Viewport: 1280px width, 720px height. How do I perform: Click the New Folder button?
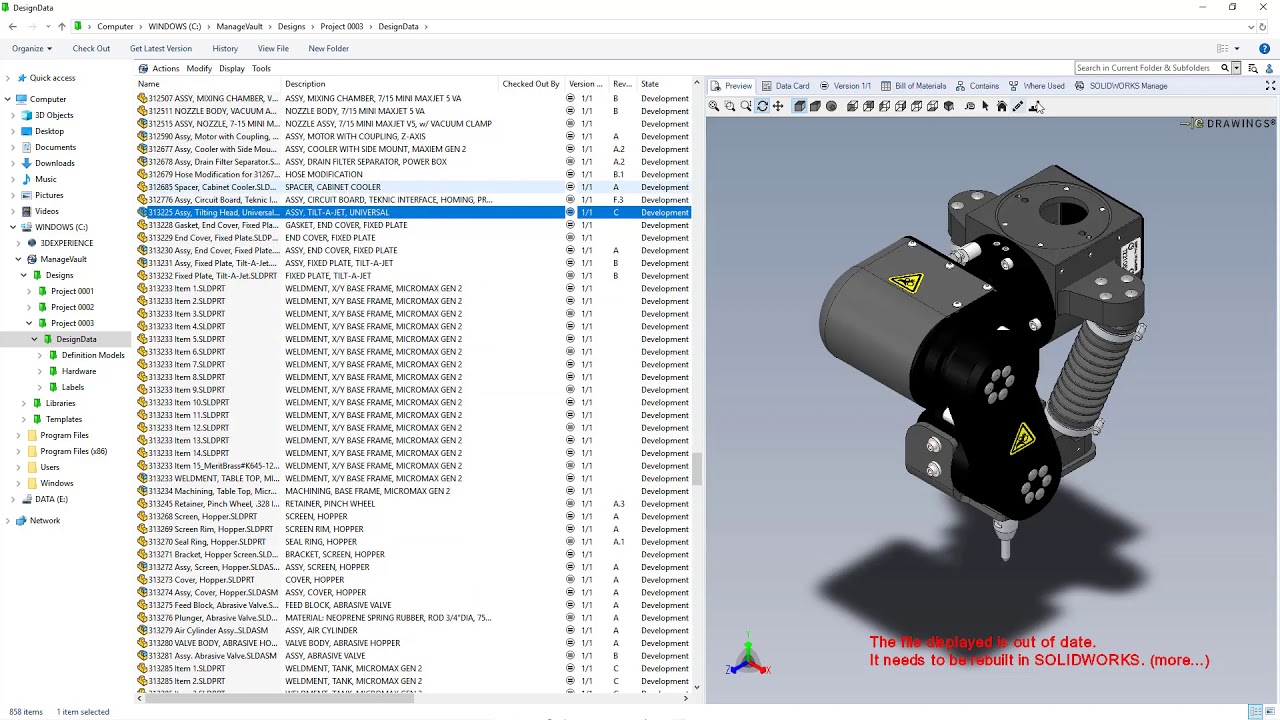[x=328, y=48]
